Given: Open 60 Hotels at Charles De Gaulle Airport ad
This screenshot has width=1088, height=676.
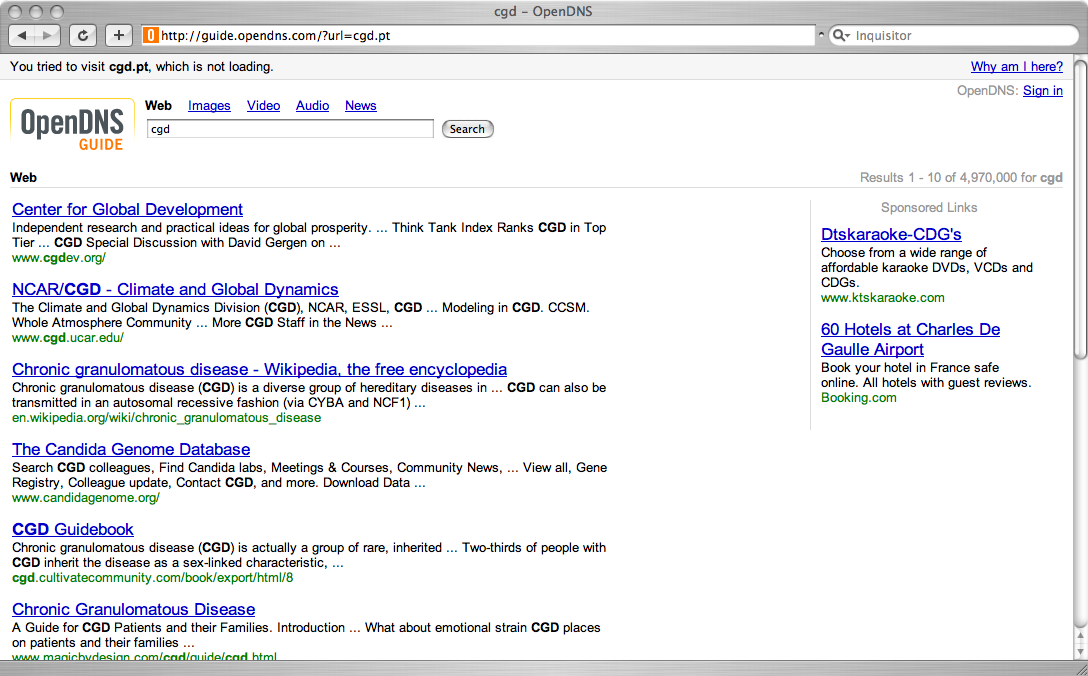Looking at the screenshot, I should 910,339.
